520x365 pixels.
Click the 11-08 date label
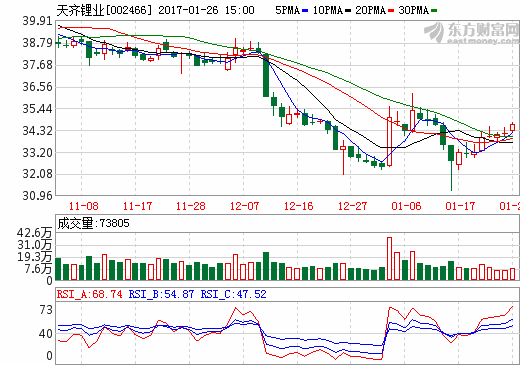83,206
